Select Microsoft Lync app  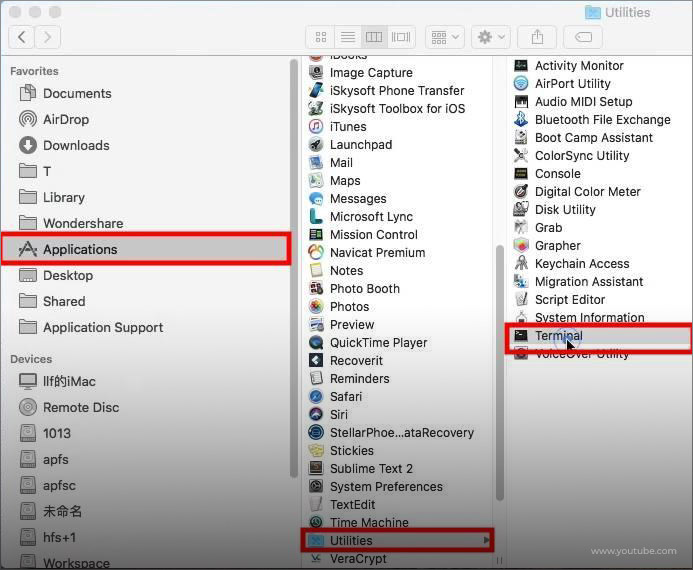tap(361, 217)
